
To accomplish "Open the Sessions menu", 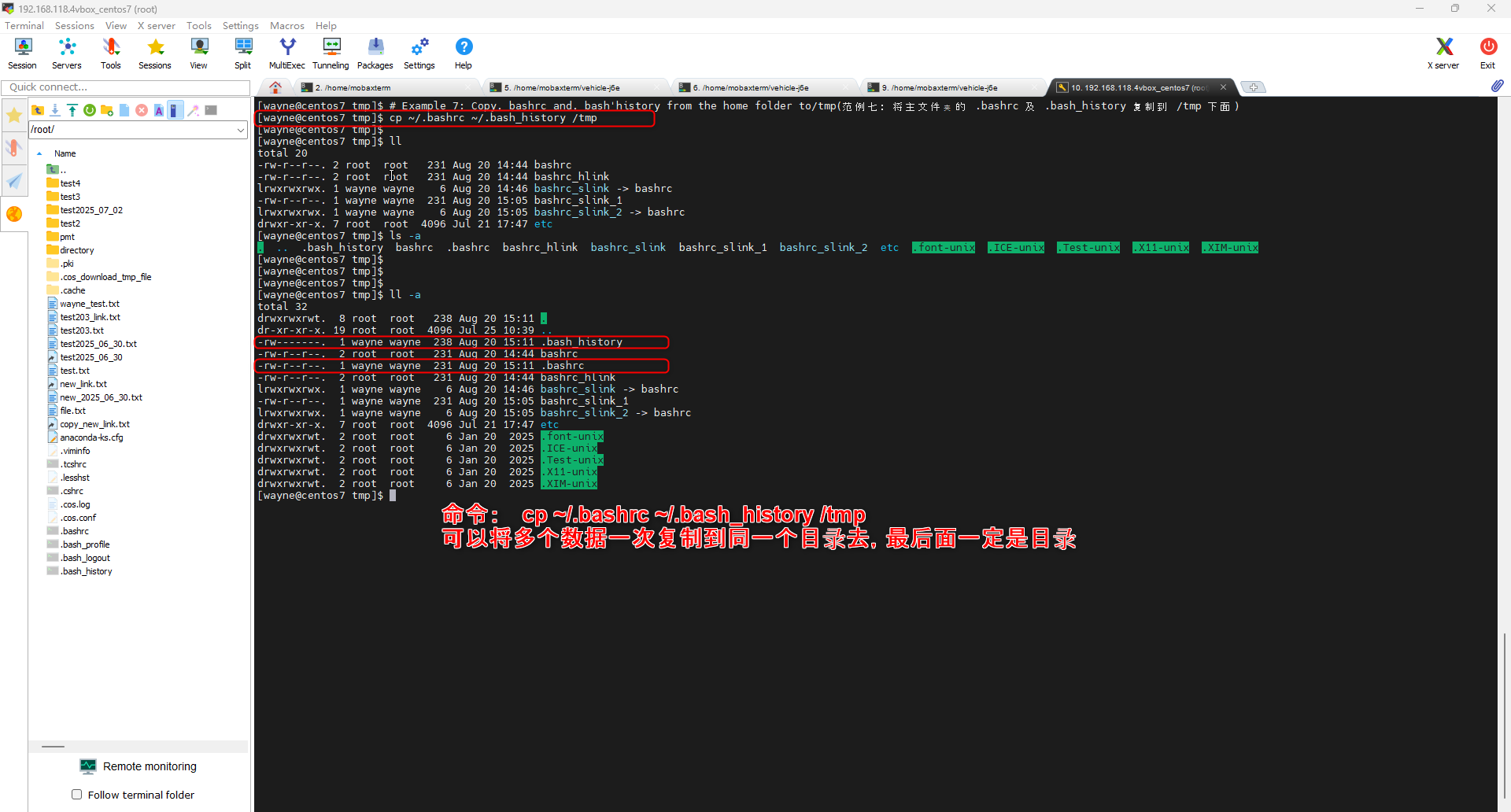I will pos(75,26).
